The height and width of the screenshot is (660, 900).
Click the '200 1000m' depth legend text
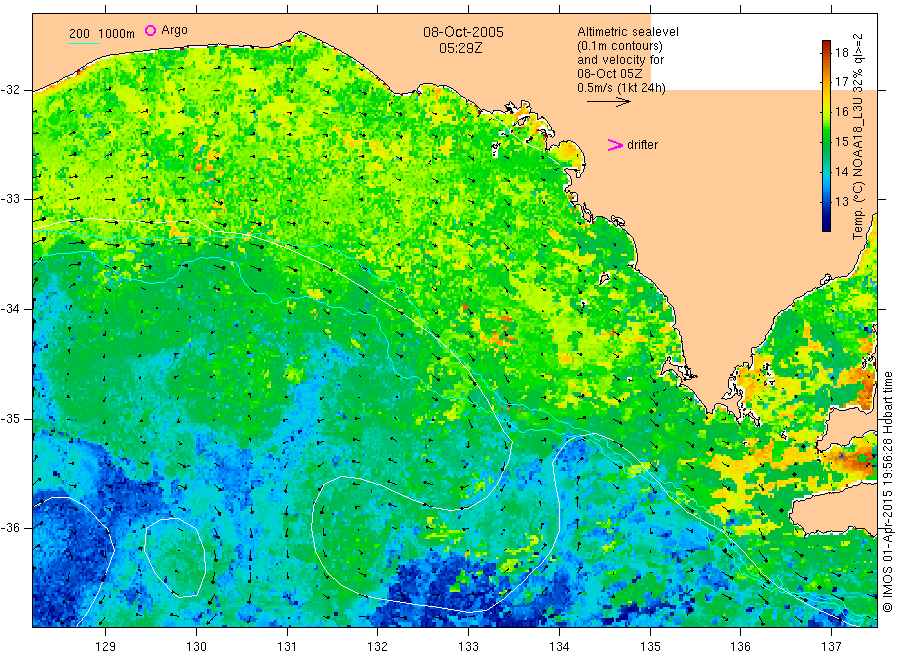102,34
